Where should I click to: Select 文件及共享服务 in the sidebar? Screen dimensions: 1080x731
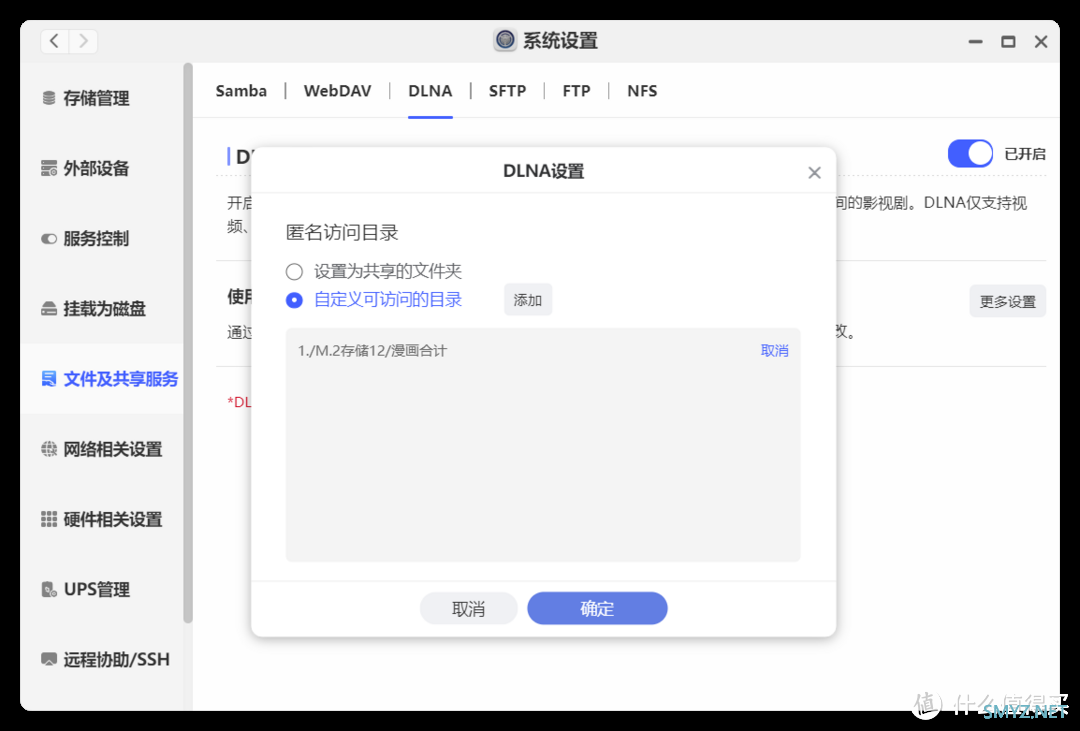click(102, 379)
